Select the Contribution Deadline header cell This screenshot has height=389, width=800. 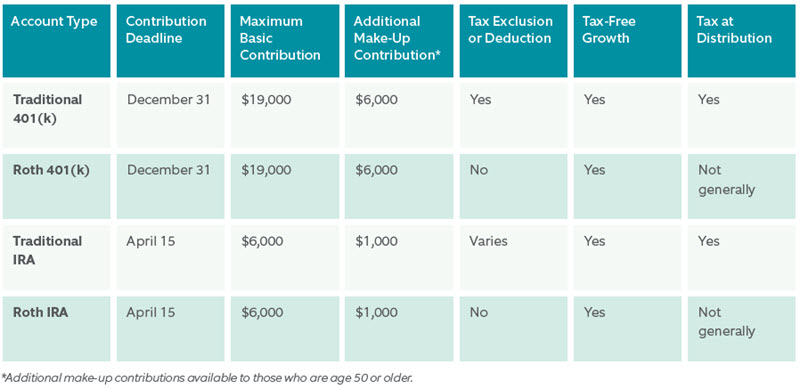(170, 41)
